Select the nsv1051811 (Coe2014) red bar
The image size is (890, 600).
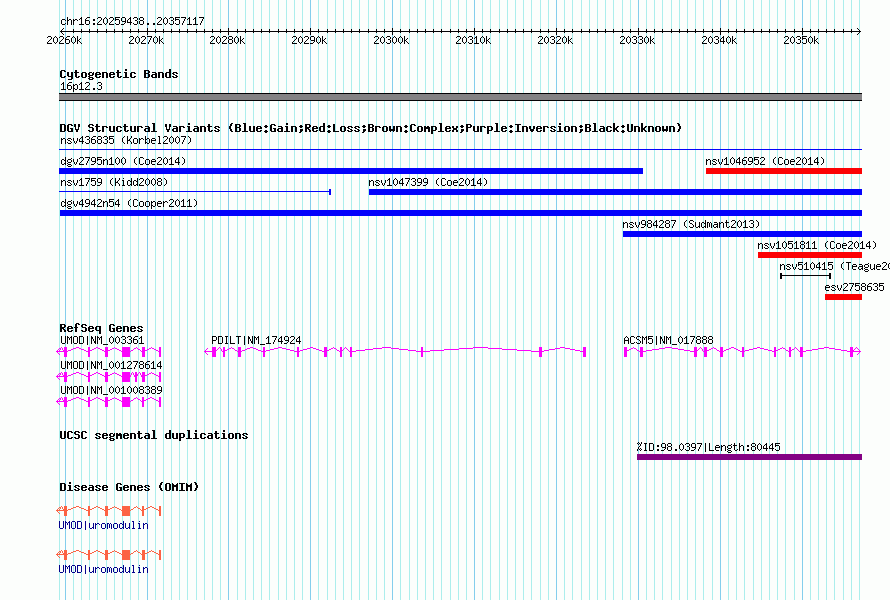(810, 255)
